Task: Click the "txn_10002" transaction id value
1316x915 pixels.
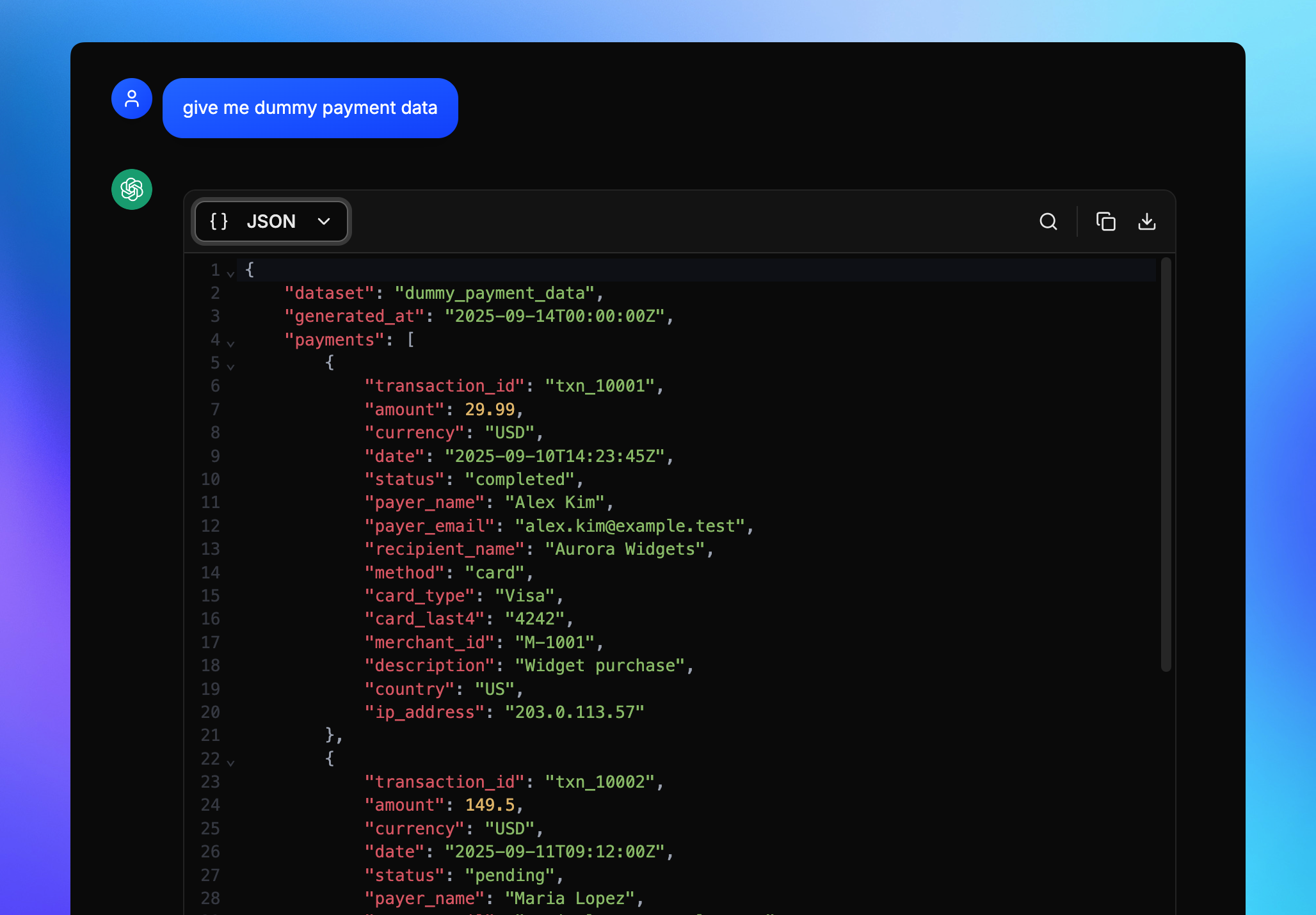Action: click(x=600, y=782)
